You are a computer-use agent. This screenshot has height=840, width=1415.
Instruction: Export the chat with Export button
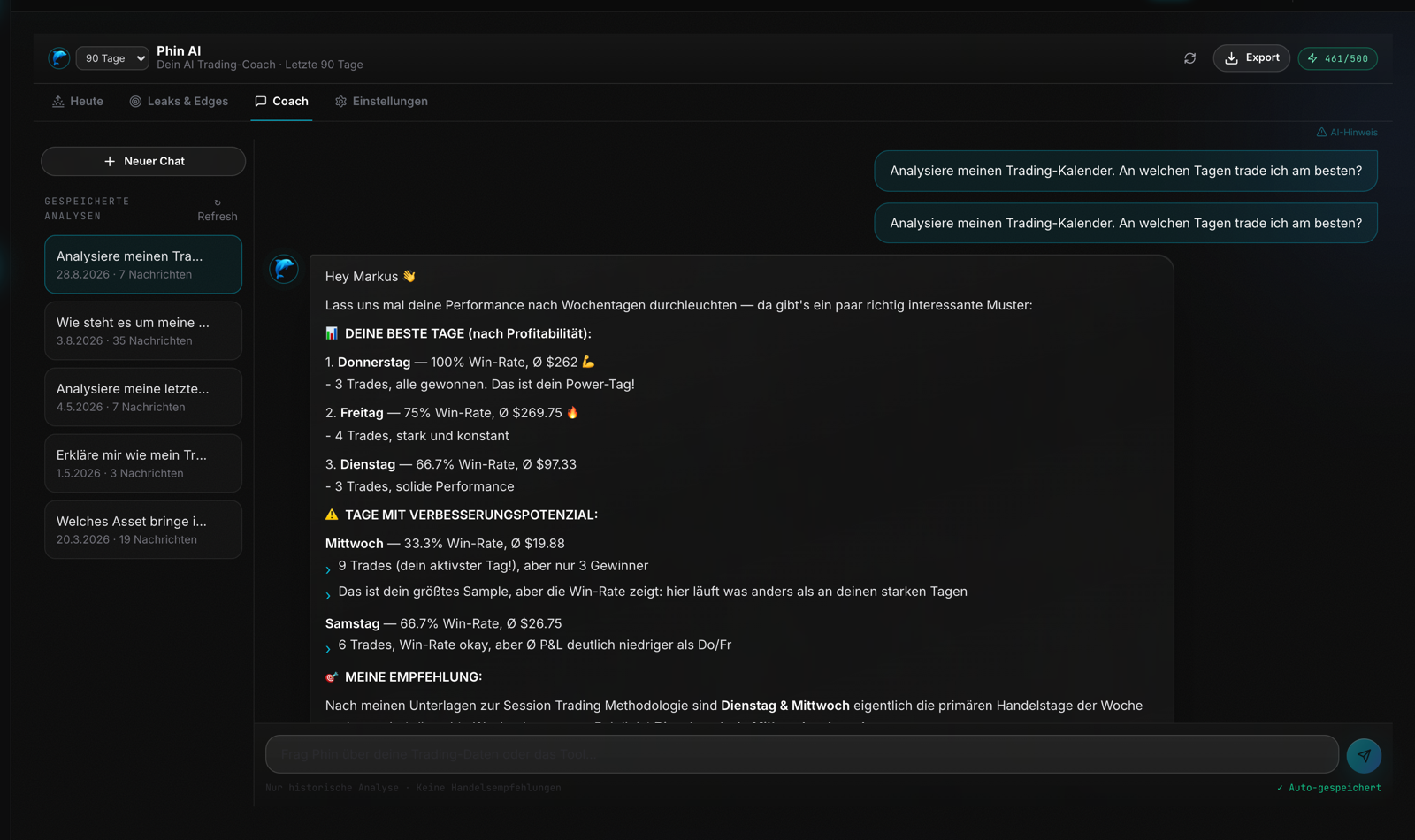point(1251,58)
